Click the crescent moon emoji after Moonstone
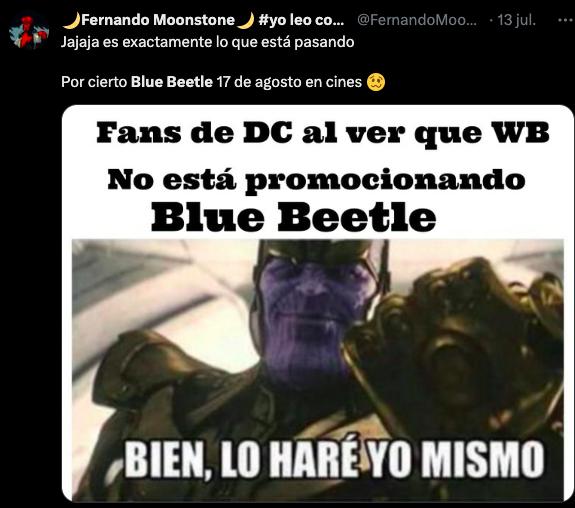The width and height of the screenshot is (575, 508). [245, 20]
